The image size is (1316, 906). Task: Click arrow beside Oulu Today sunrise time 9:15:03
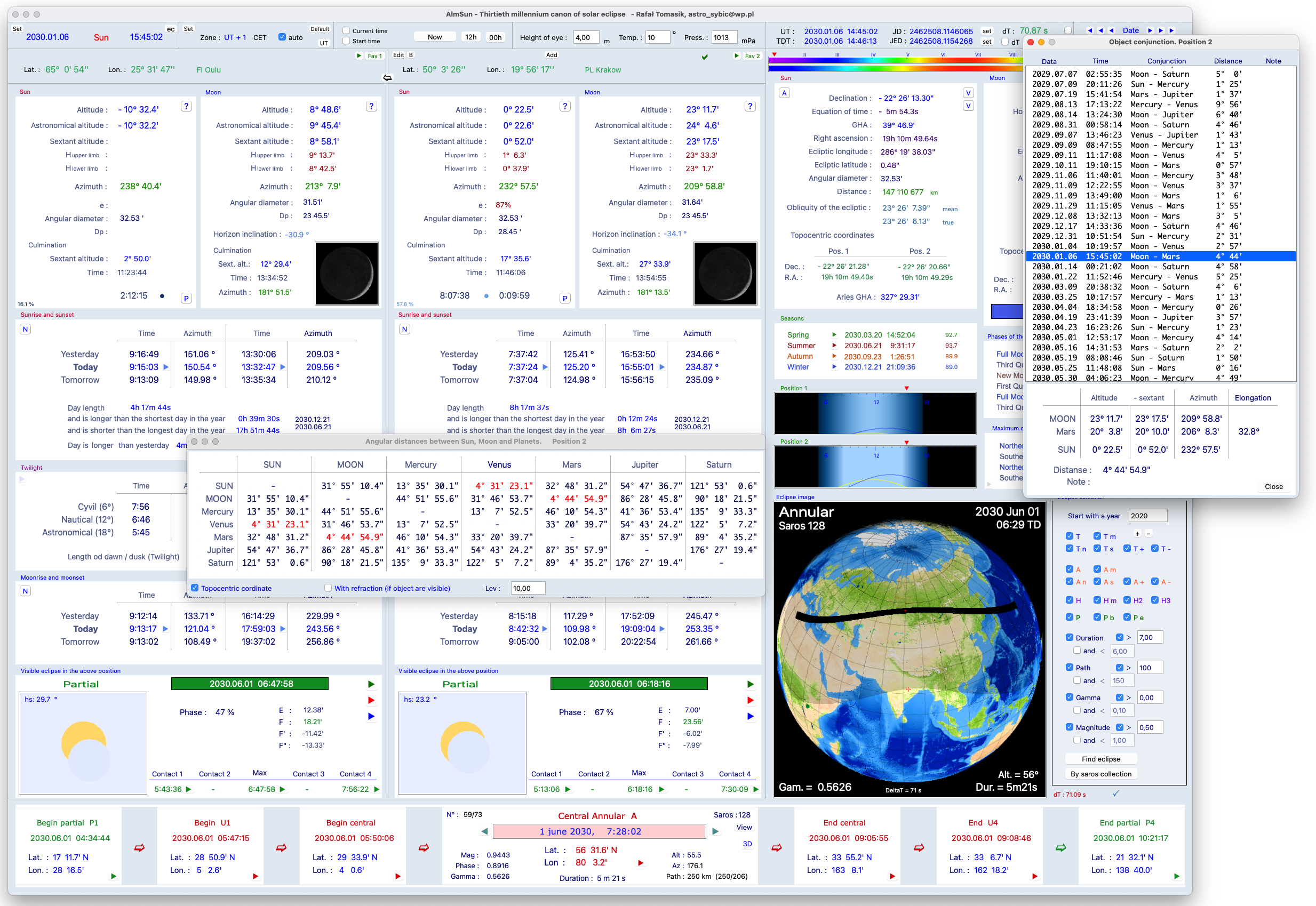tap(166, 367)
